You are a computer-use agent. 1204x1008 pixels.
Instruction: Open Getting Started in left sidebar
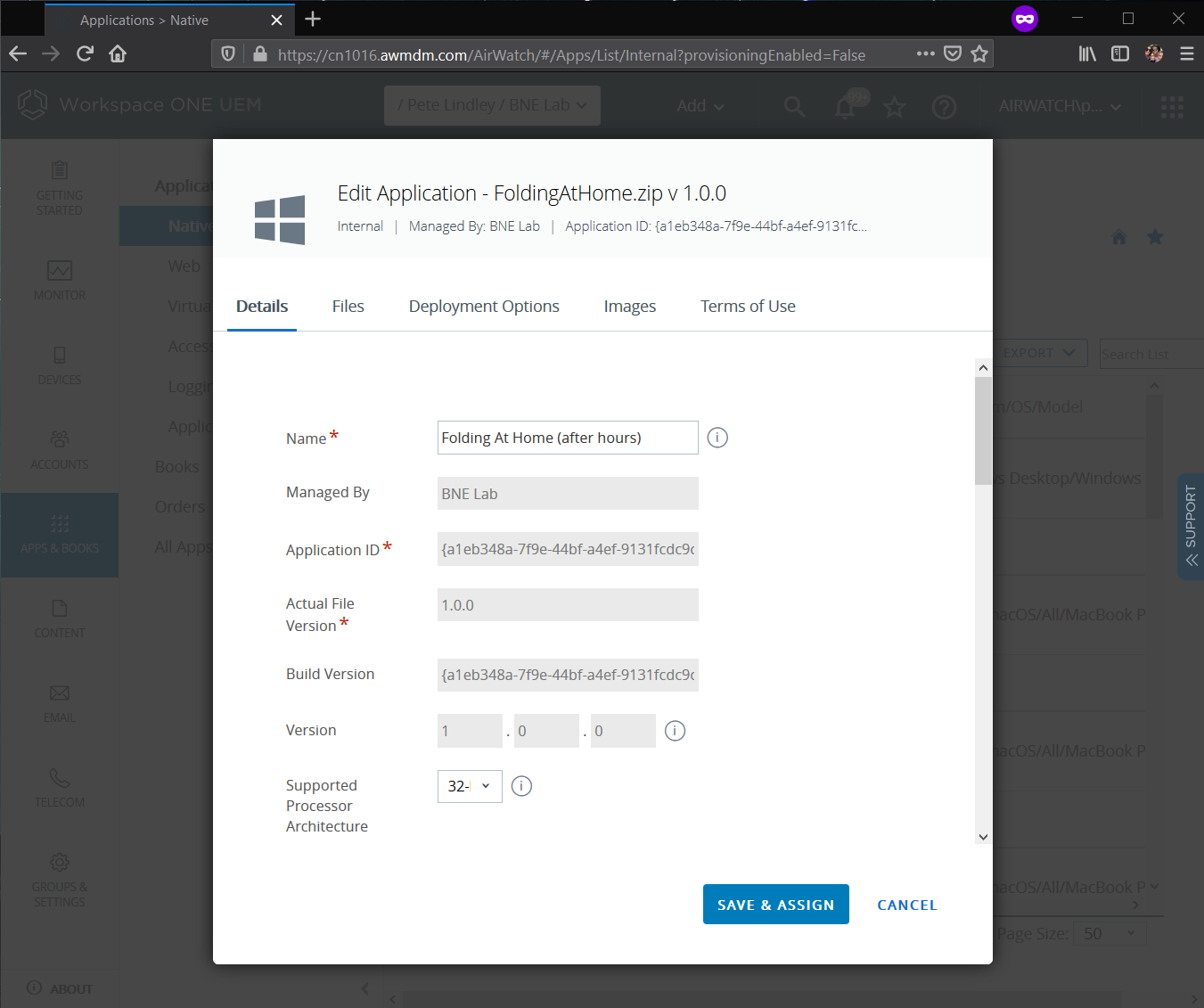60,189
